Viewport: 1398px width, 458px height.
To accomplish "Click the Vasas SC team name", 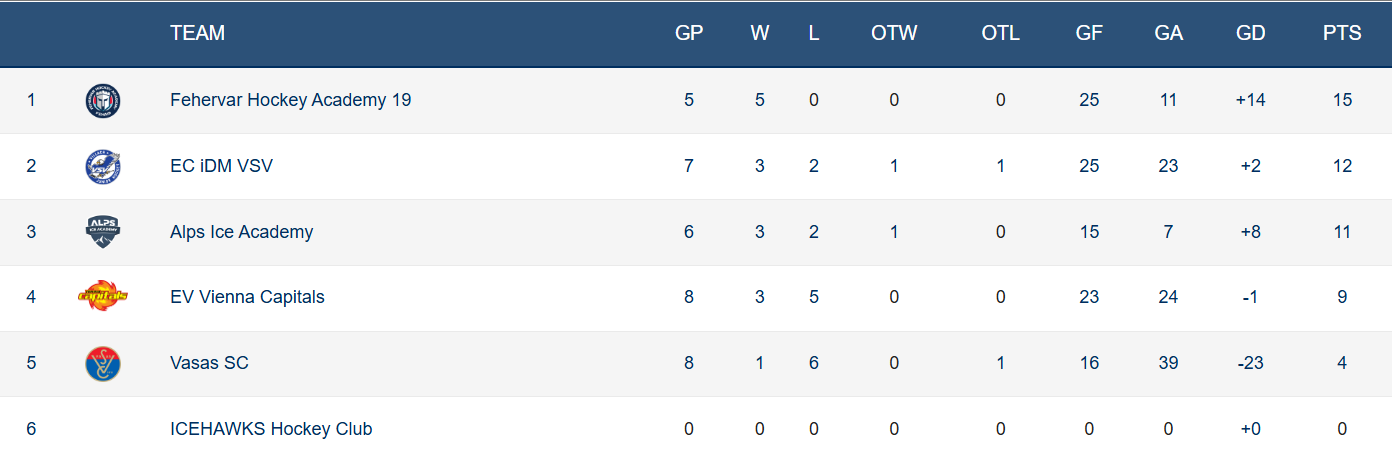I will (x=209, y=363).
